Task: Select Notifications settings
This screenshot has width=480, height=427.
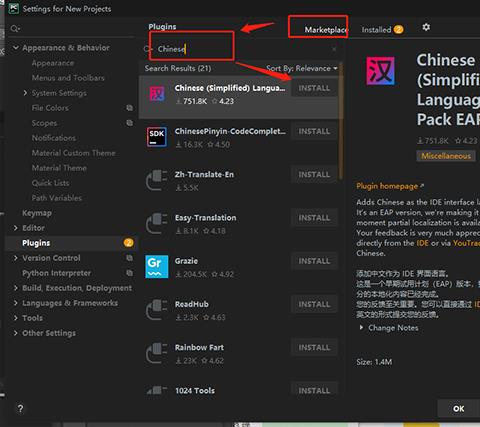Action: (54, 138)
